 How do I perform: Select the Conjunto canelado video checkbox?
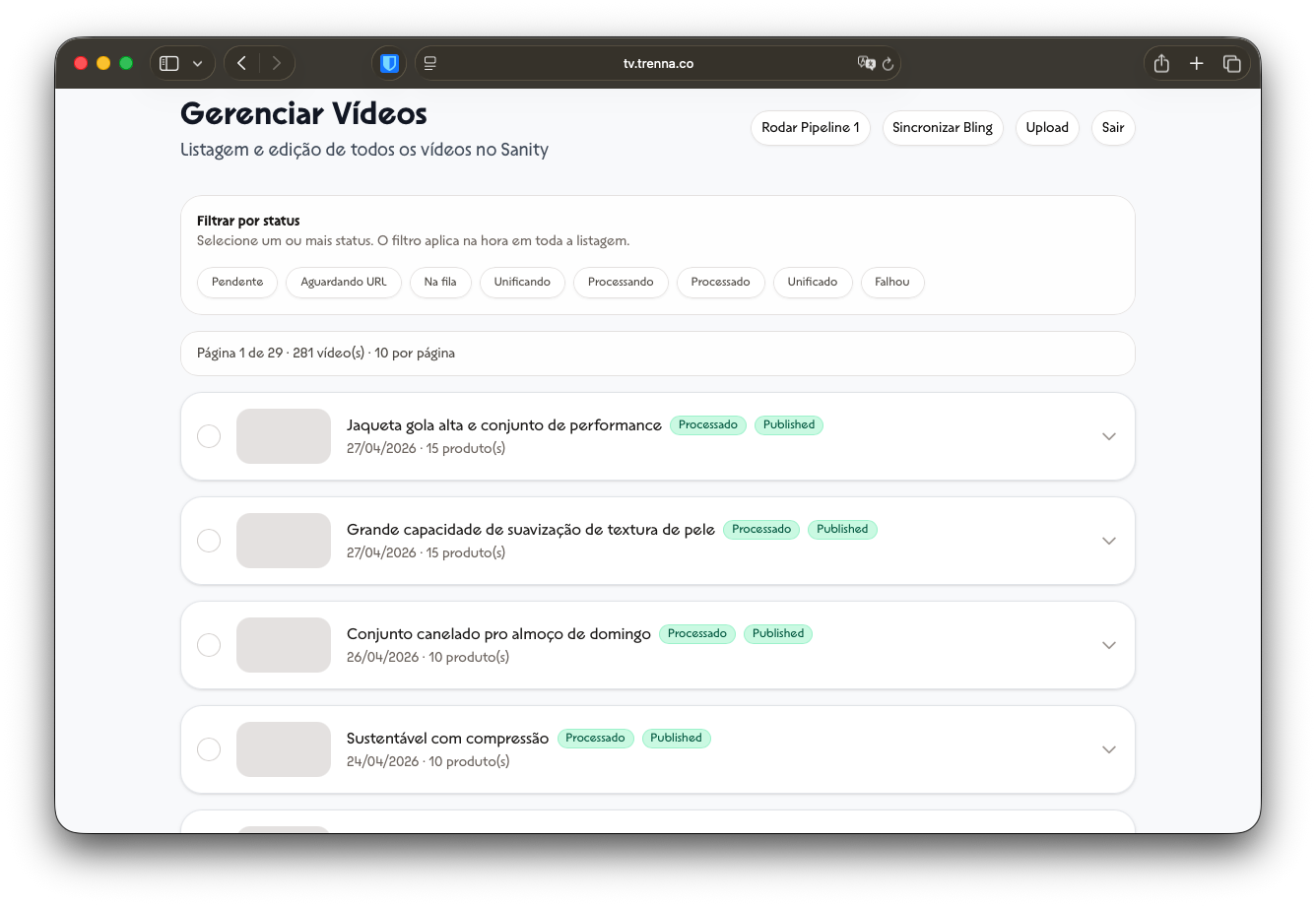[209, 645]
